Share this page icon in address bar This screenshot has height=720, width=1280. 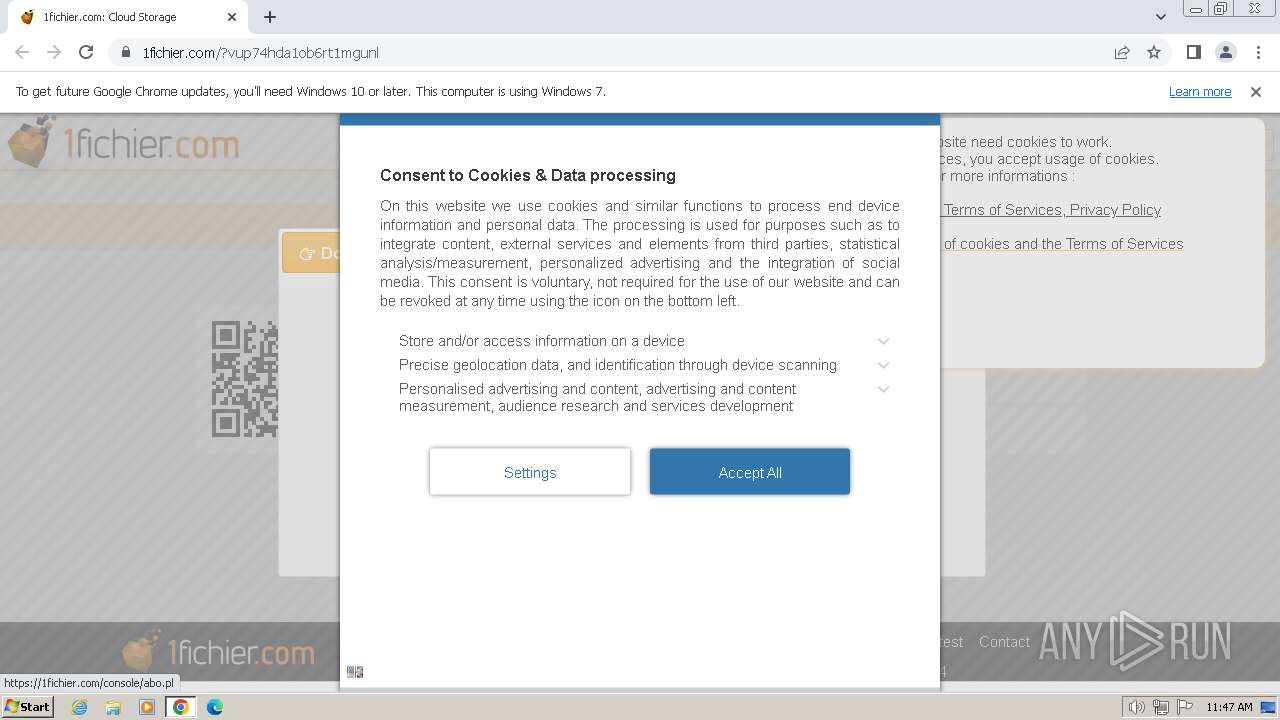(x=1122, y=53)
